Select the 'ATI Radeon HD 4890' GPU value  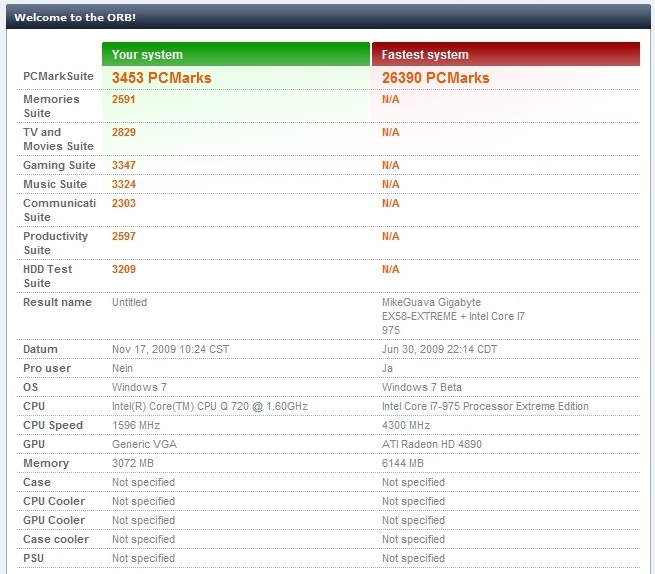click(432, 444)
